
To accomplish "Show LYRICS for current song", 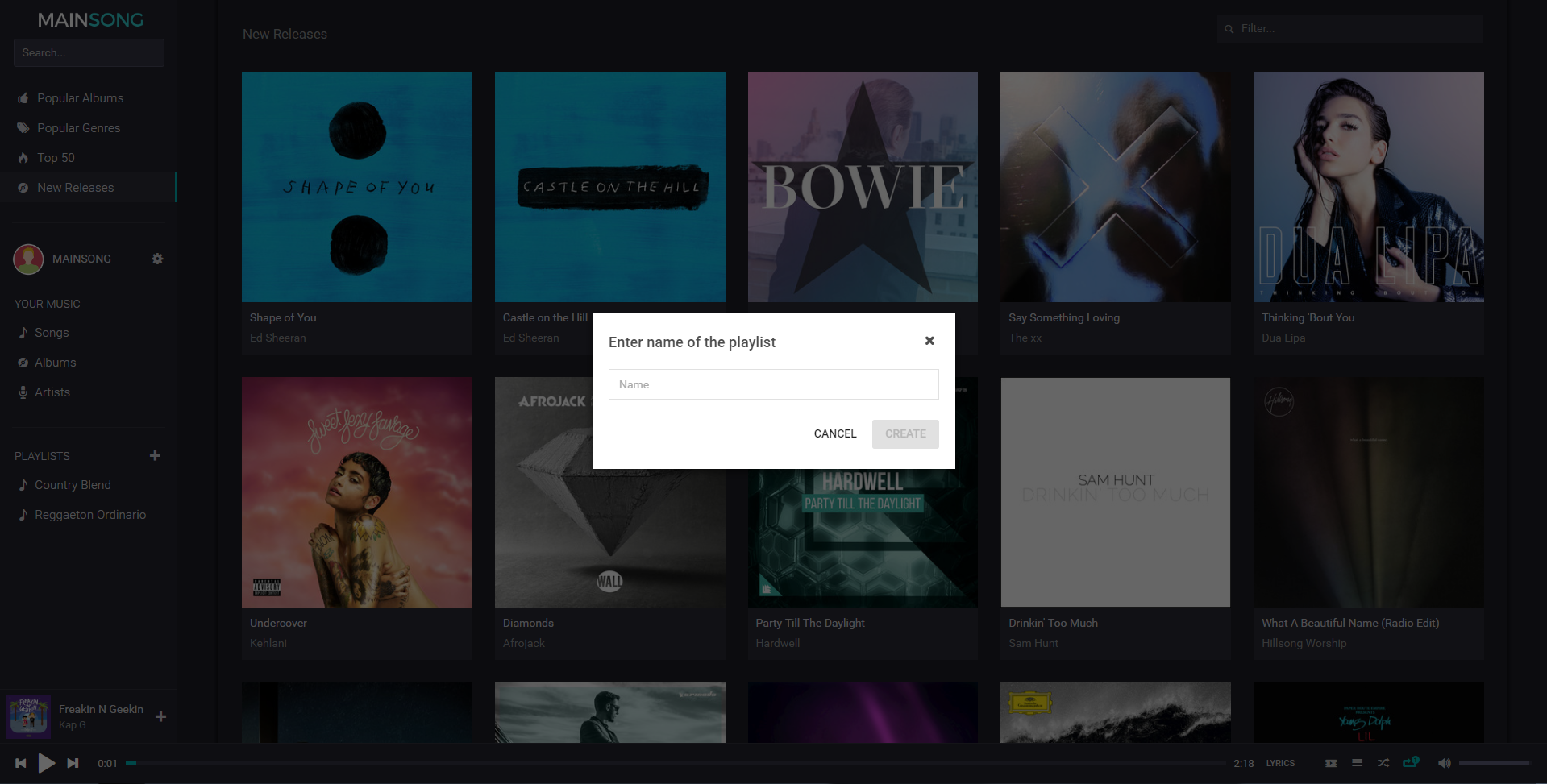I will point(1280,763).
